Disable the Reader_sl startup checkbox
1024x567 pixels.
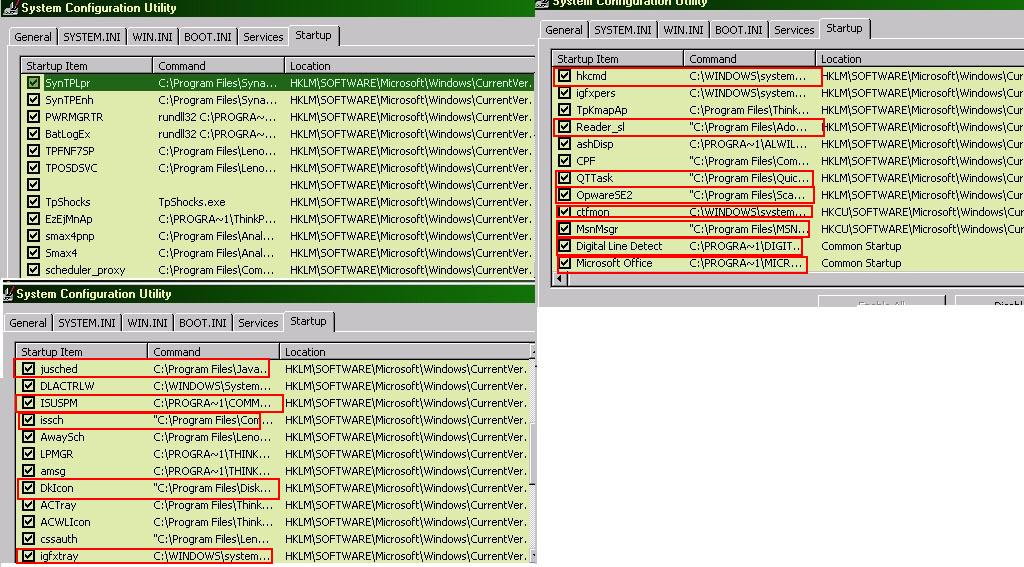564,127
